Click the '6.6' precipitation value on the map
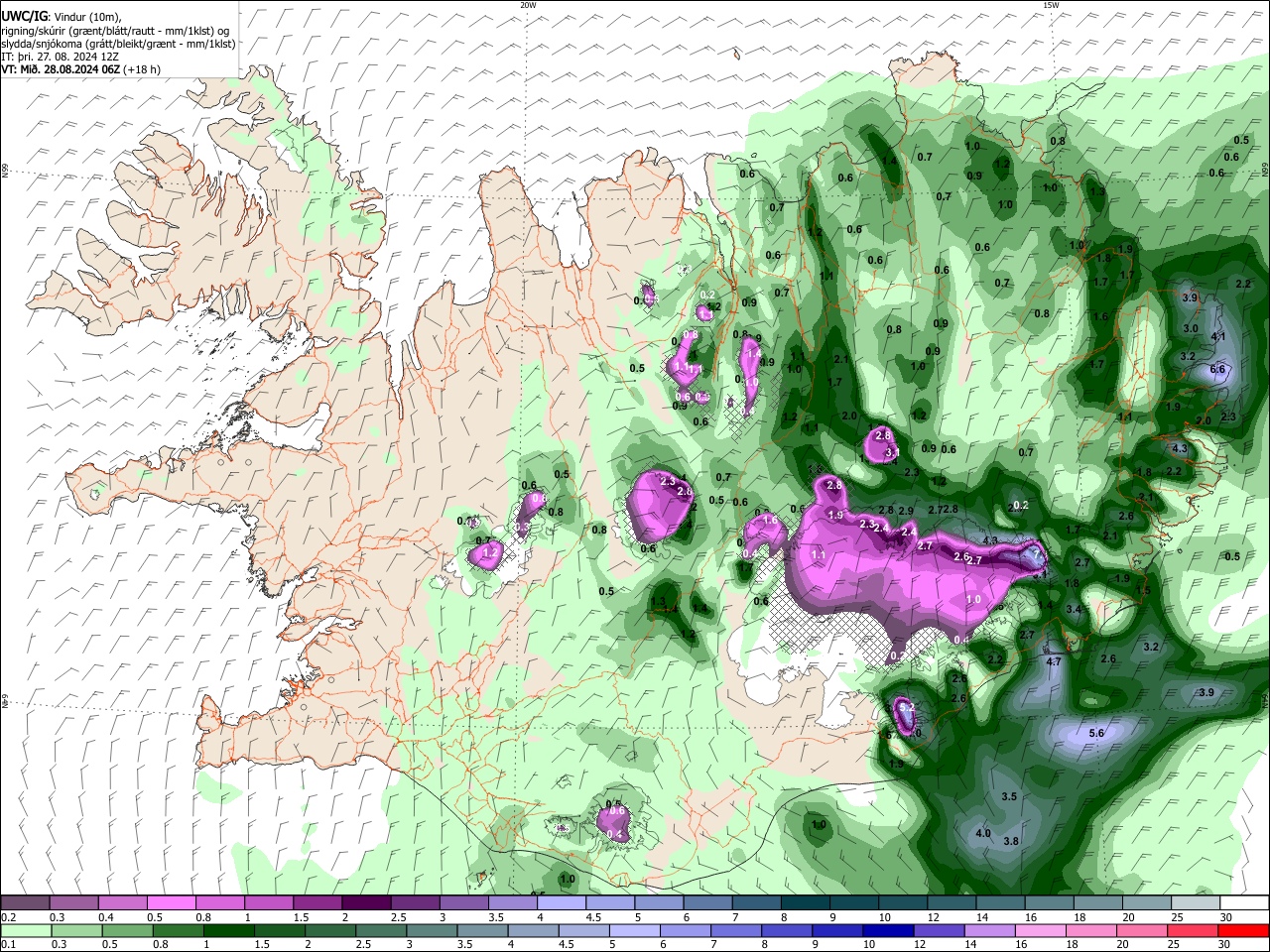1270x952 pixels. [1218, 370]
